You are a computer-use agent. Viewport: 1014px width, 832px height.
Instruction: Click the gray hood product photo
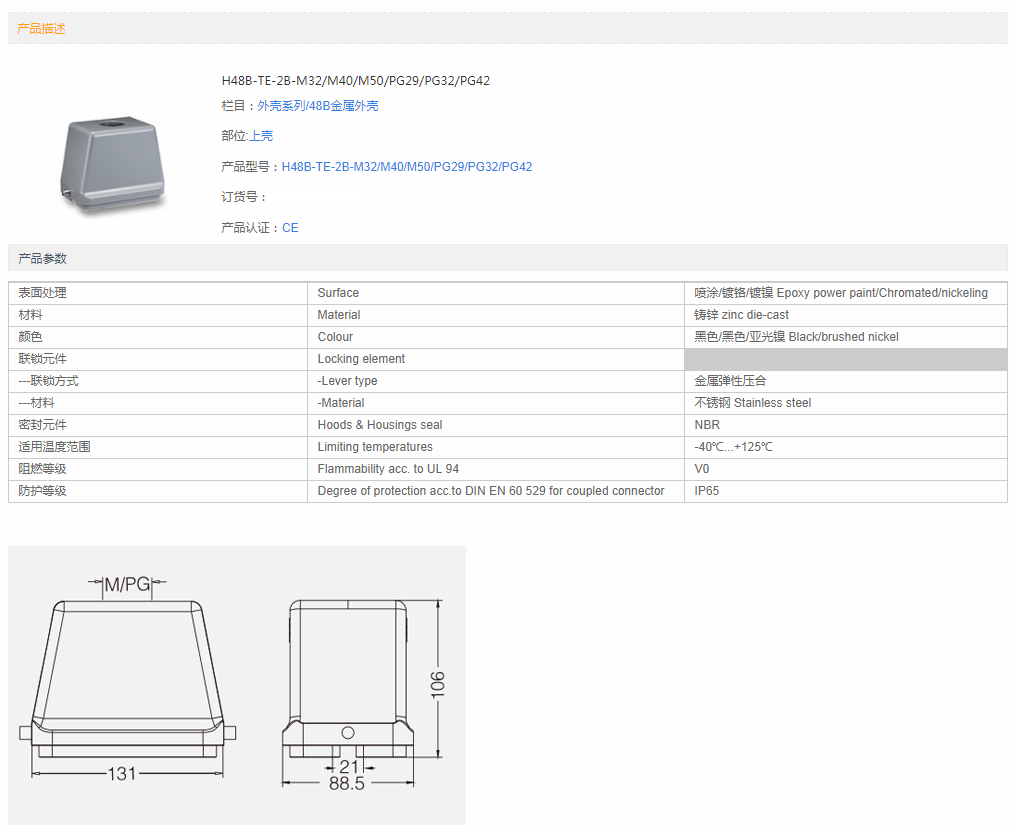click(x=110, y=165)
